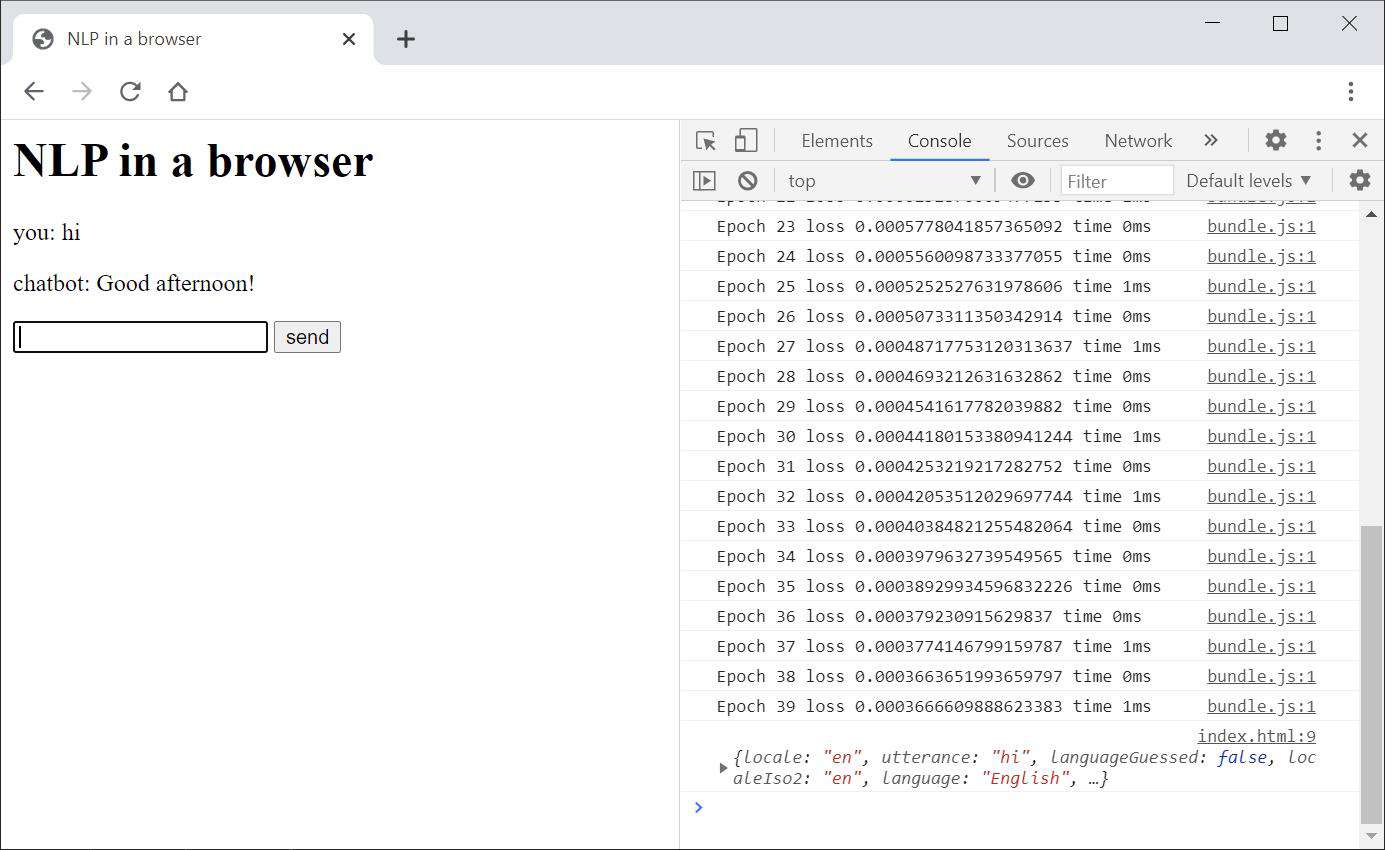Viewport: 1385px width, 850px height.
Task: Open a new browser tab
Action: (405, 39)
